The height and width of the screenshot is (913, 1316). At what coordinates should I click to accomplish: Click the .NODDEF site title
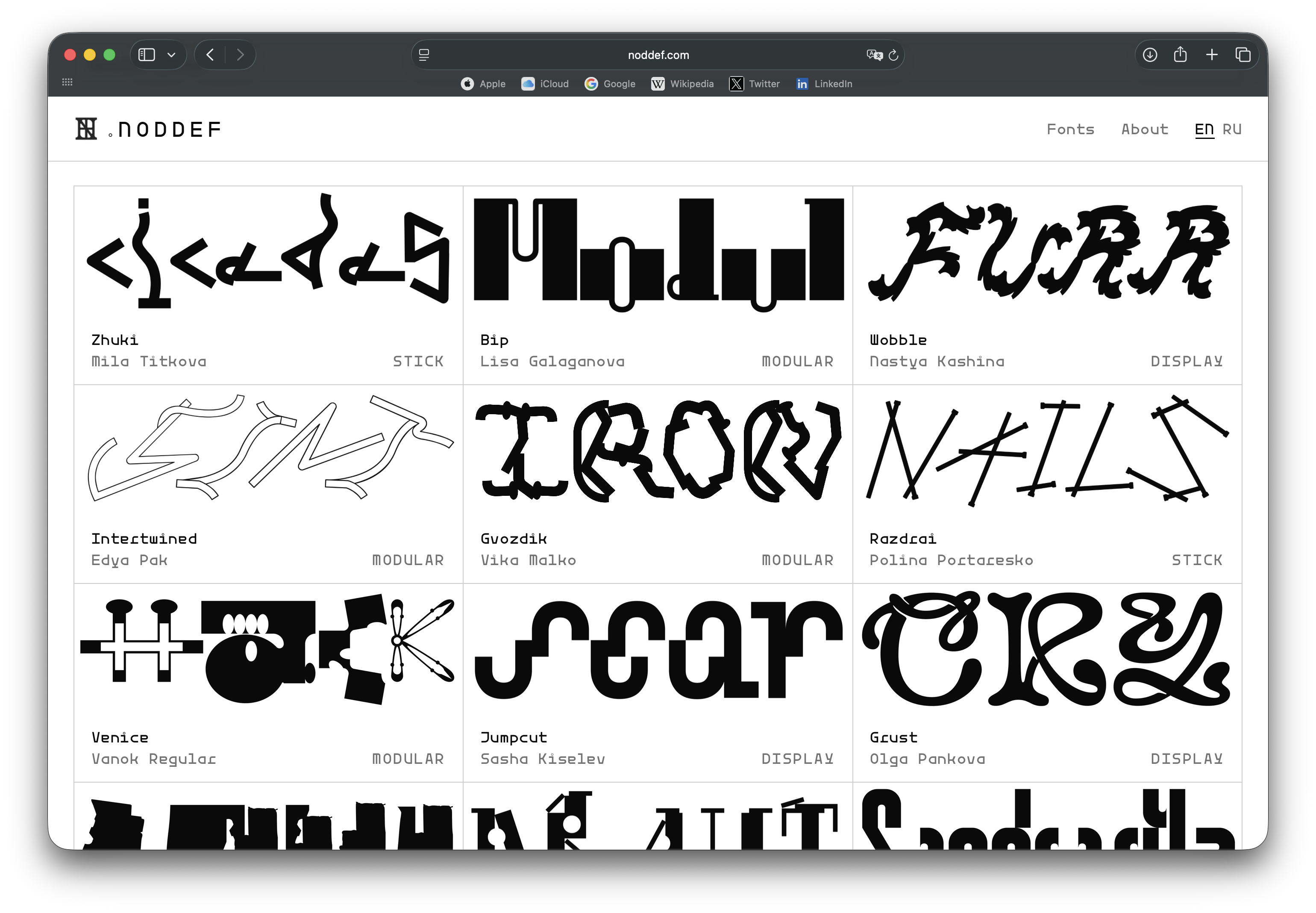164,130
